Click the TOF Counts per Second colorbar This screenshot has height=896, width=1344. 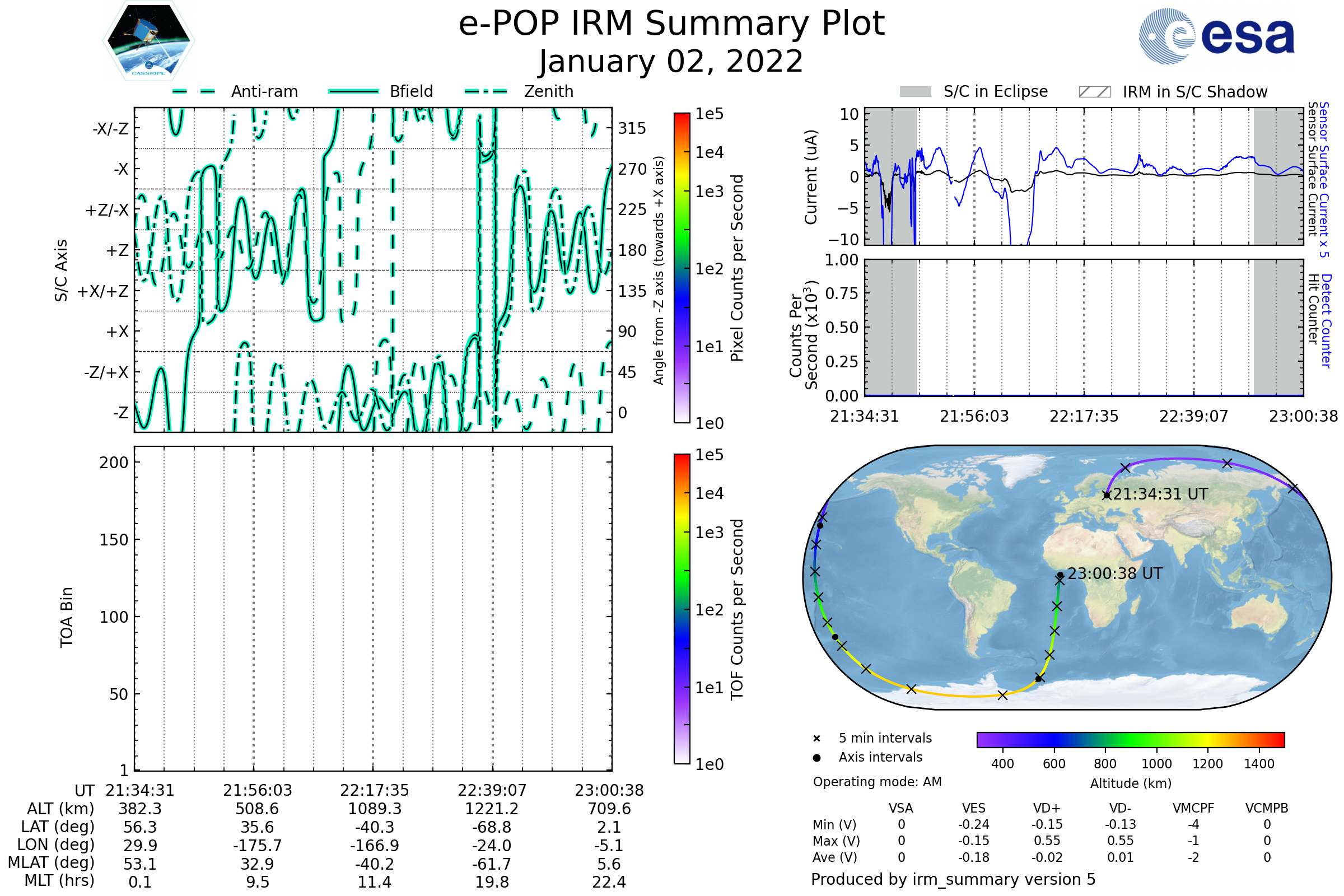click(682, 609)
